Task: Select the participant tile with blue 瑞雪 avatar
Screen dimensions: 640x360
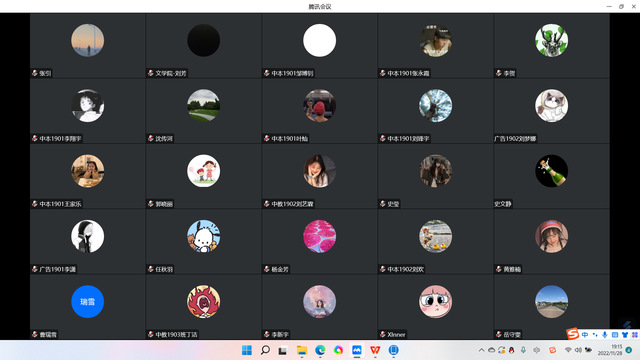Action: 87,307
